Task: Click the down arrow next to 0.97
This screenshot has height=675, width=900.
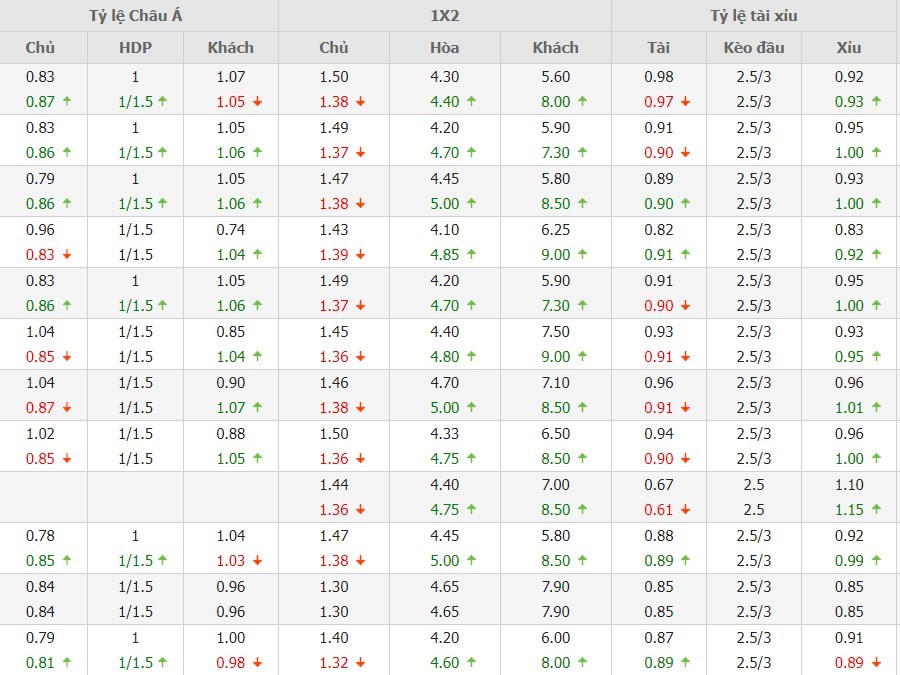Action: click(x=685, y=102)
